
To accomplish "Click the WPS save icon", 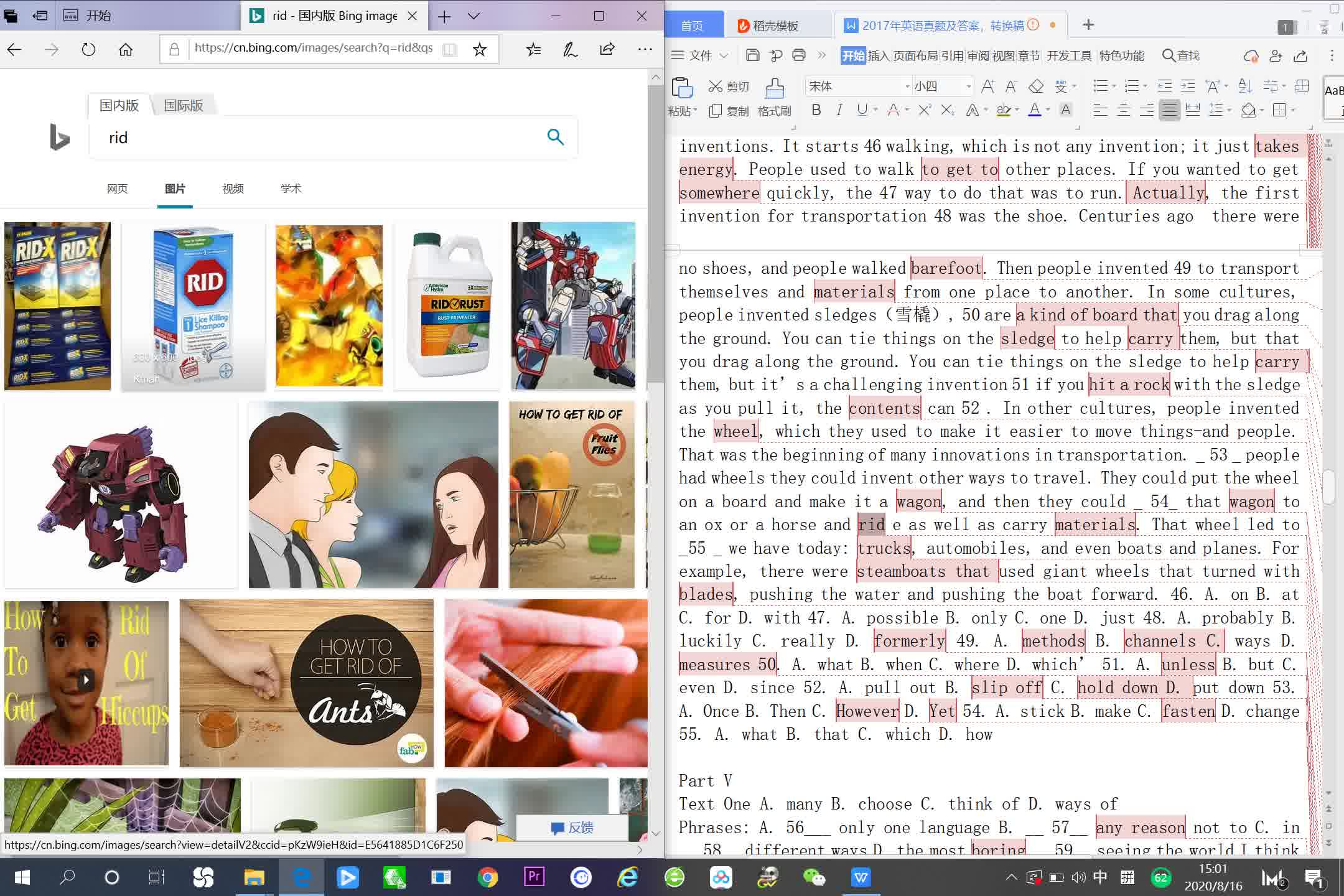I will coord(752,55).
